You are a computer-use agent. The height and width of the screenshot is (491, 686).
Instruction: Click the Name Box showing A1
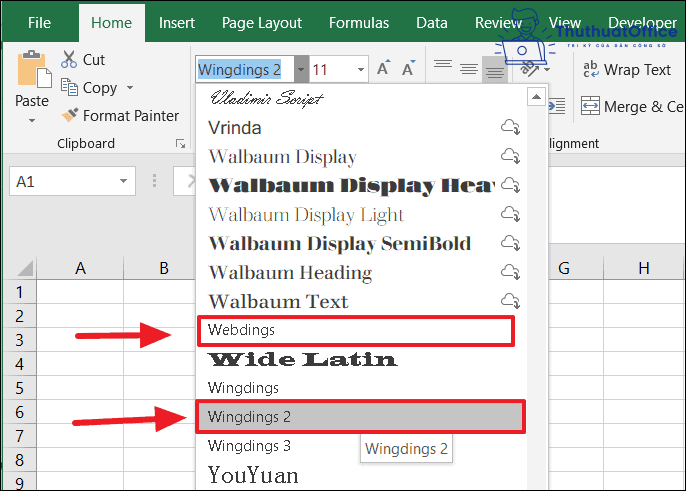(65, 181)
